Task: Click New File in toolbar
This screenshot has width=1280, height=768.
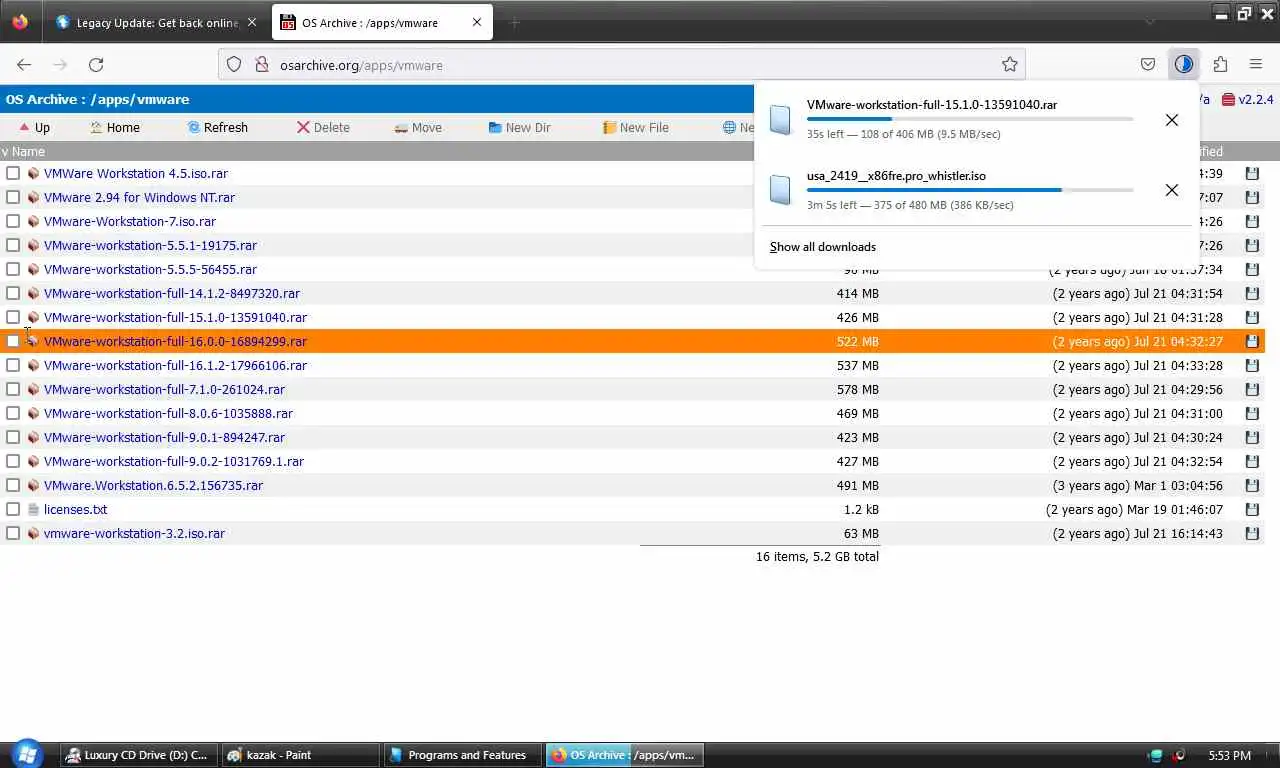Action: 636,127
